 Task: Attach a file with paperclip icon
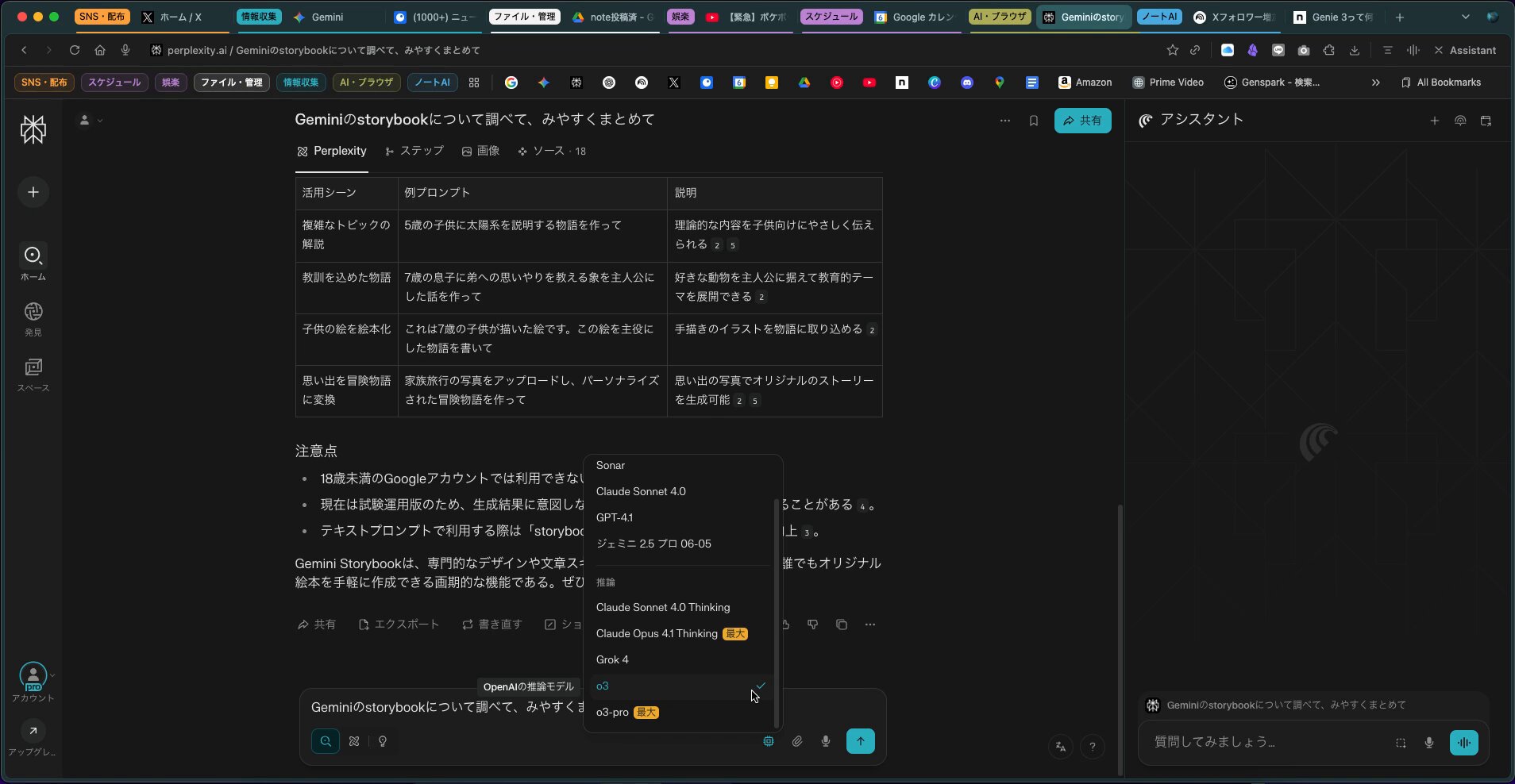point(797,741)
